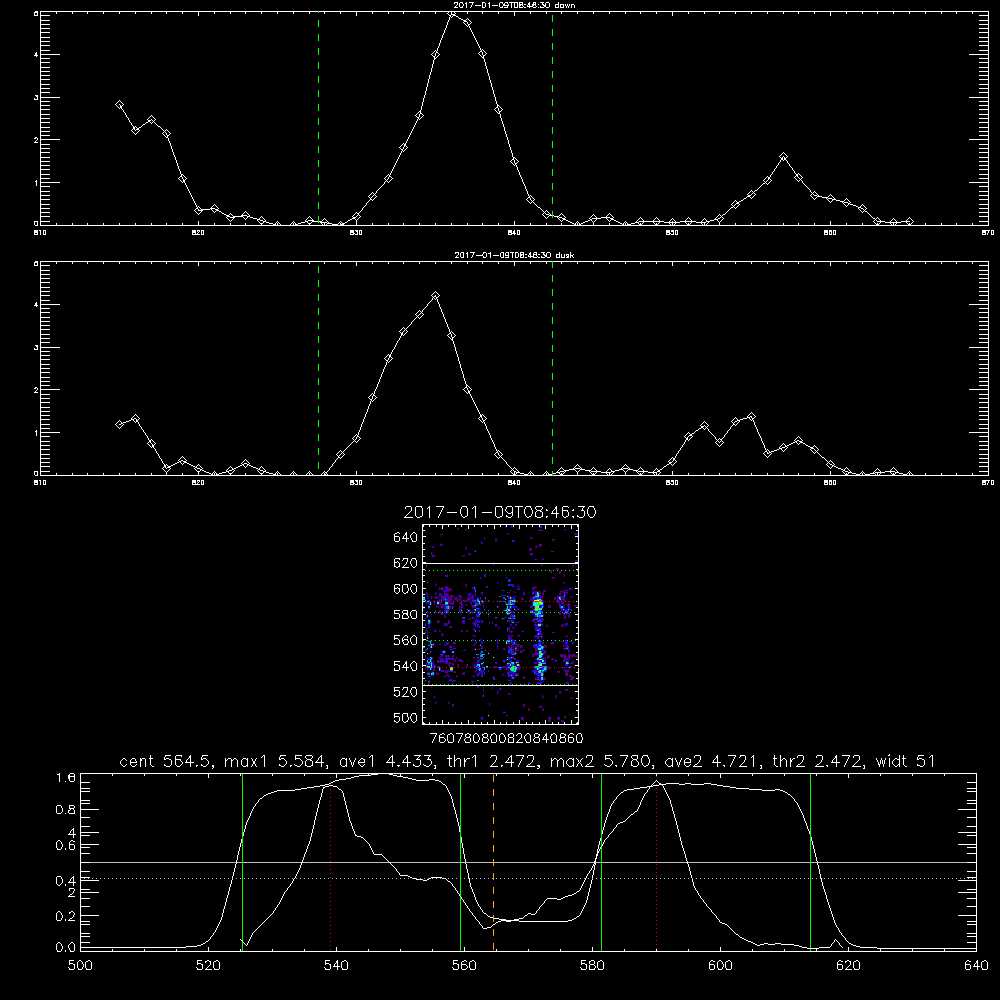The height and width of the screenshot is (1000, 1000).
Task: Click right green dashed line in dusk plot
Action: tap(552, 369)
